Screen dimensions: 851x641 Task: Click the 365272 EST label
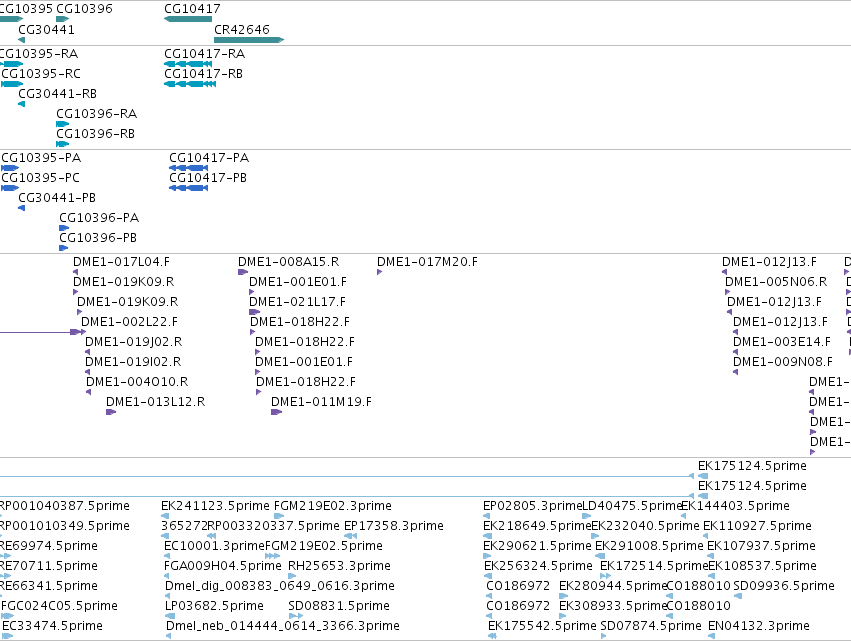click(x=184, y=525)
